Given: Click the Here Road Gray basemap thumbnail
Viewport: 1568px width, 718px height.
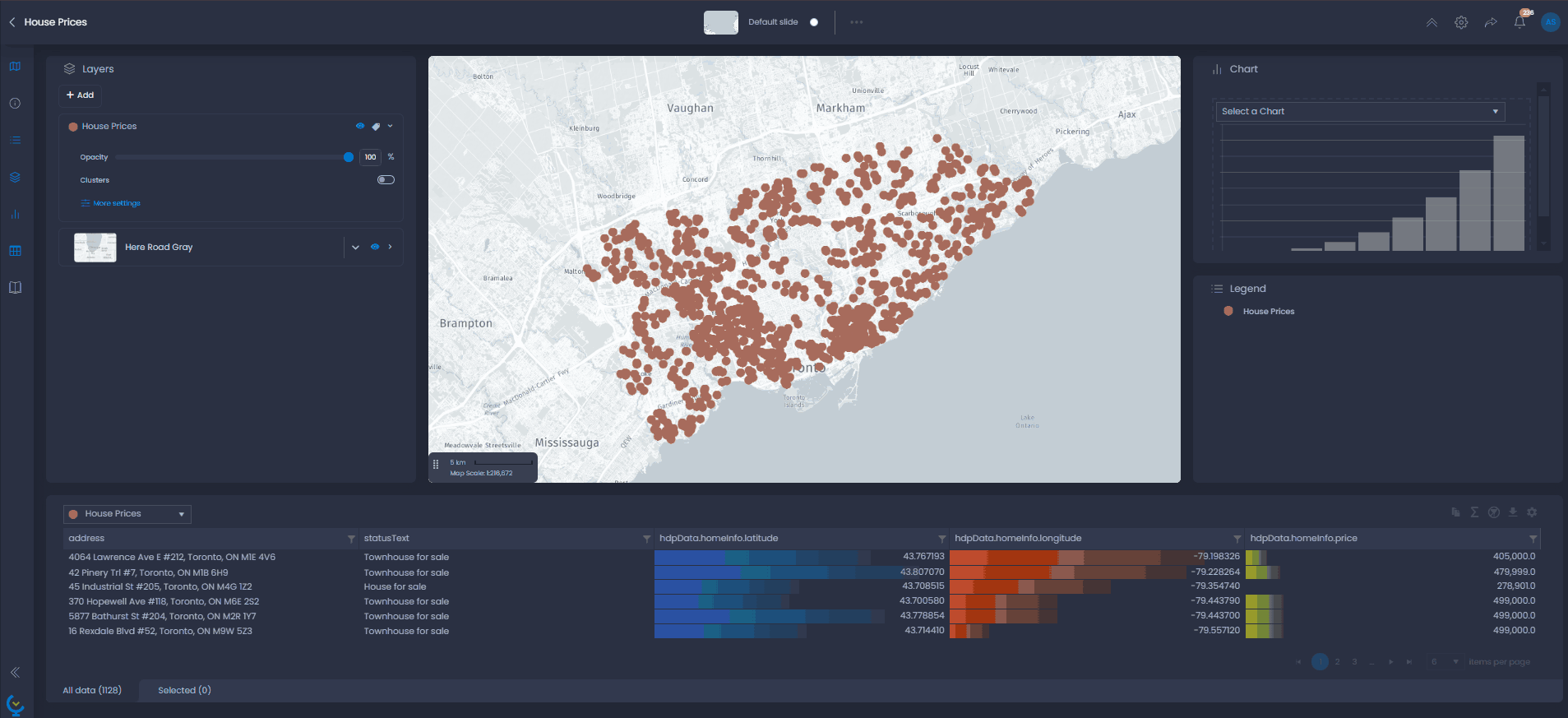Looking at the screenshot, I should (95, 248).
